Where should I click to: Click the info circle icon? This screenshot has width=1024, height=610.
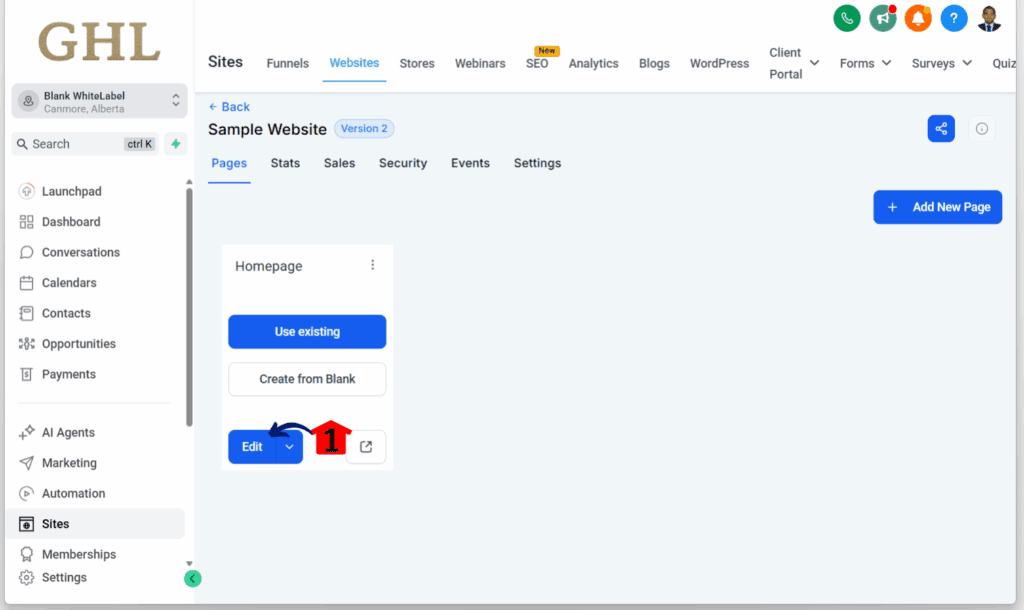[x=982, y=129]
